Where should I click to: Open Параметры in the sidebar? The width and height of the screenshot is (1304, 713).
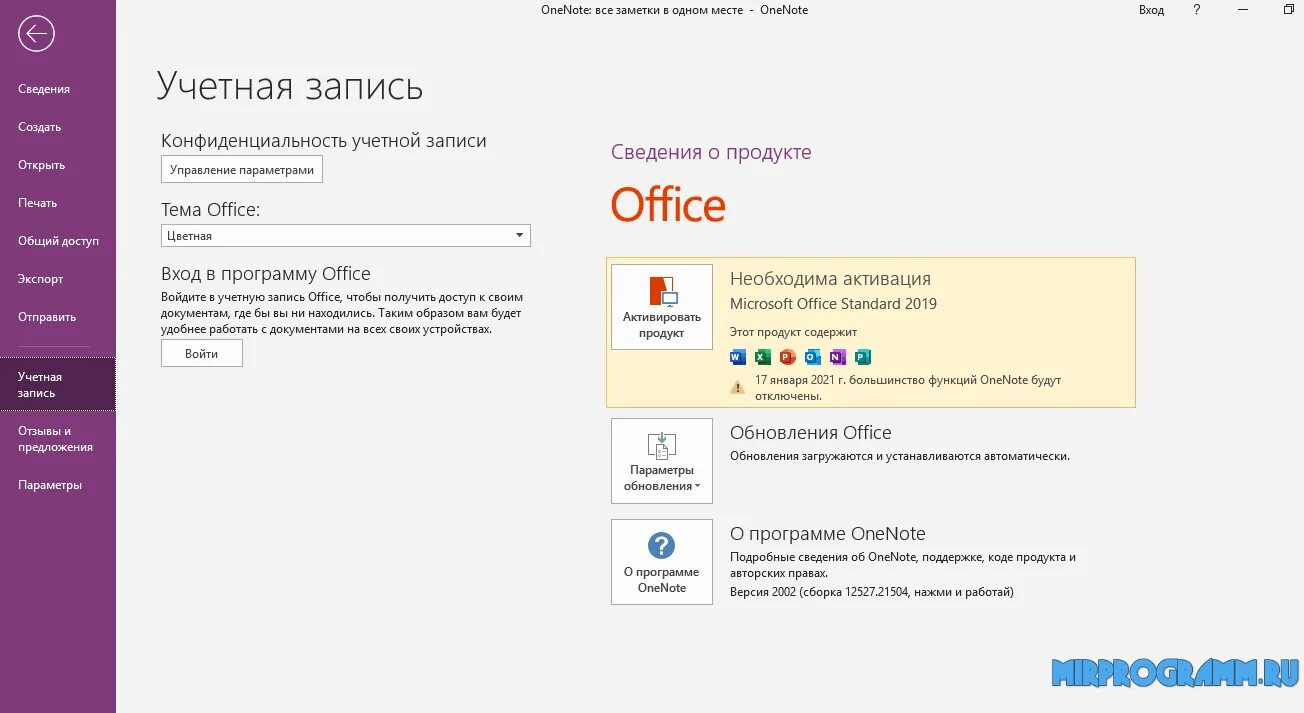click(x=58, y=485)
